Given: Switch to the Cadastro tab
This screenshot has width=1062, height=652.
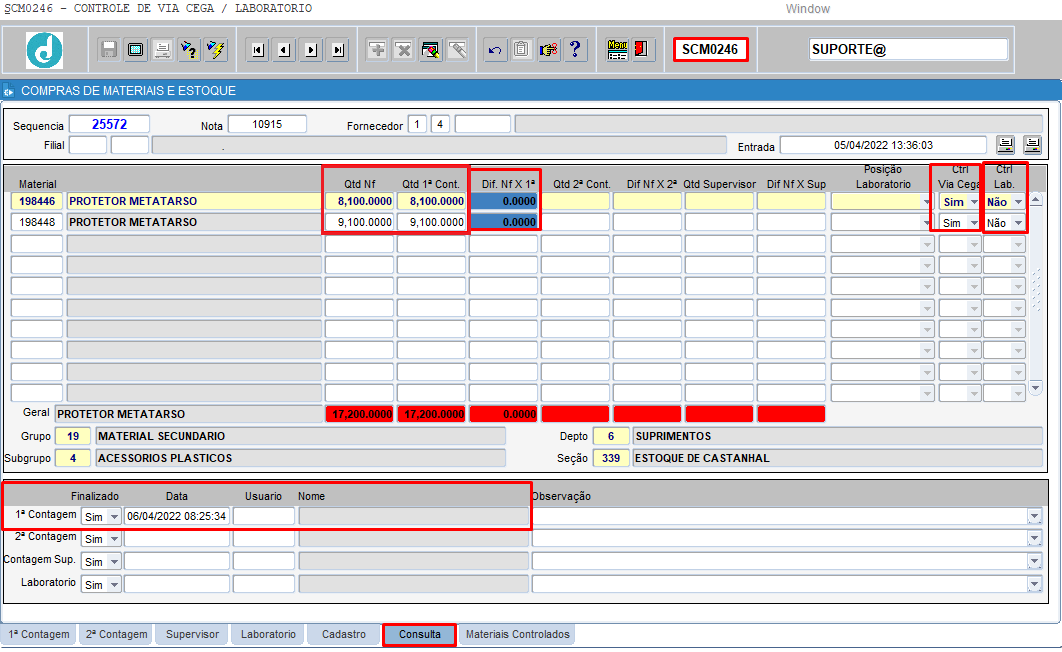Looking at the screenshot, I should click(344, 634).
